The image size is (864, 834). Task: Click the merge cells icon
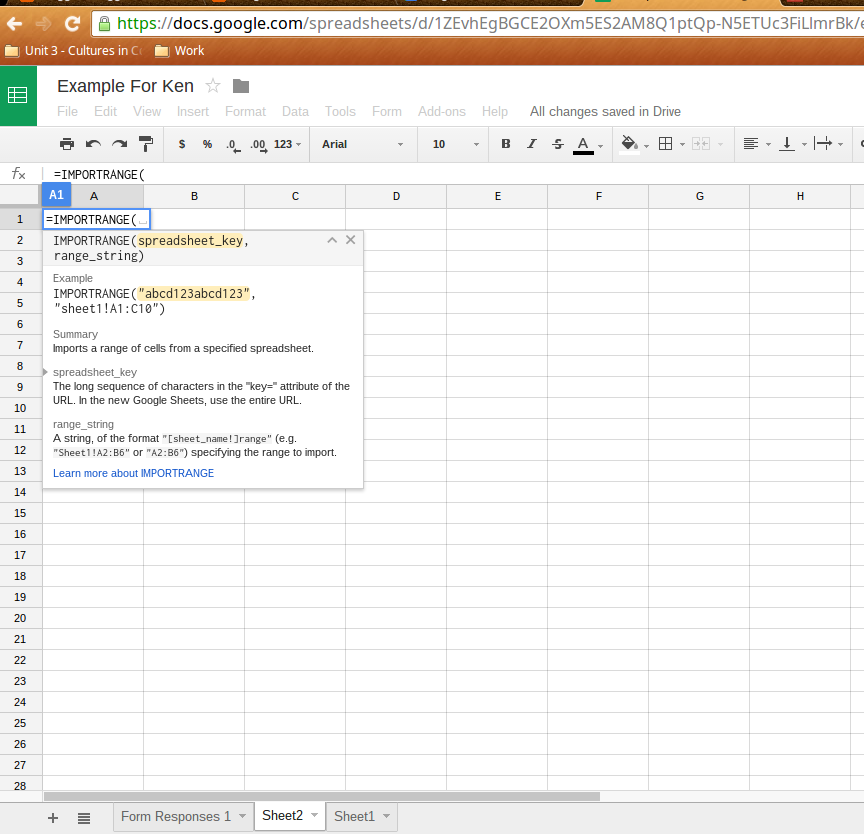pos(701,144)
